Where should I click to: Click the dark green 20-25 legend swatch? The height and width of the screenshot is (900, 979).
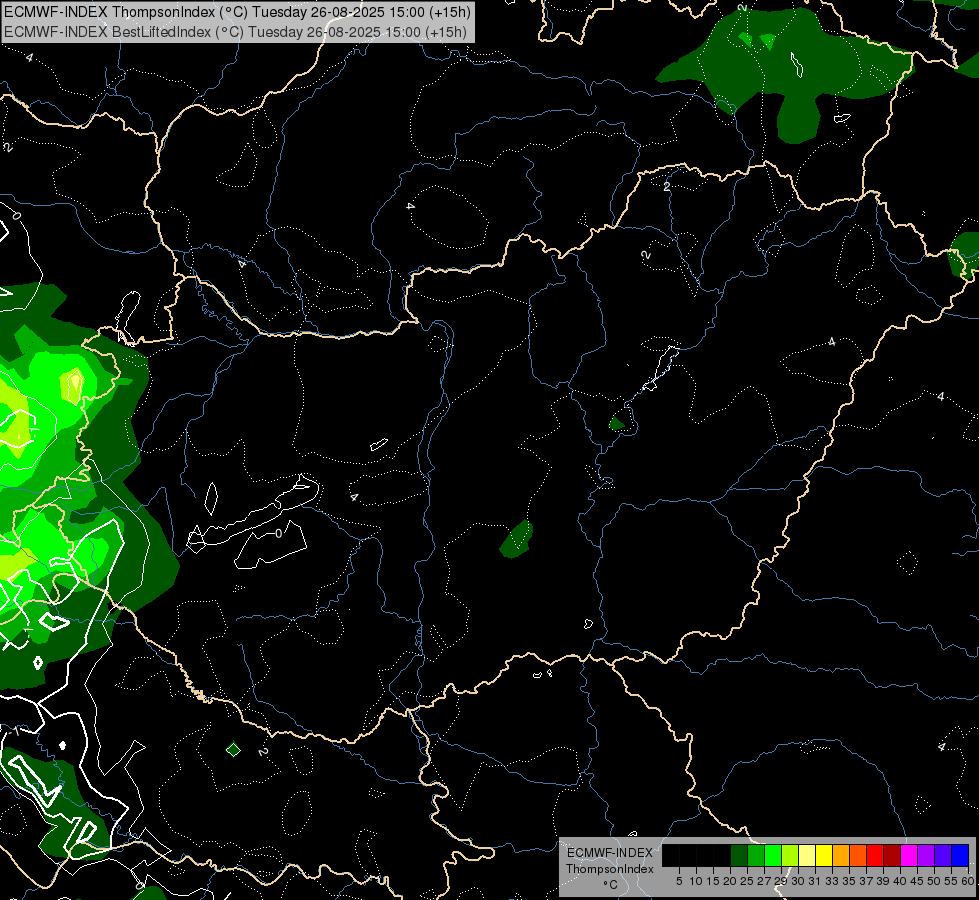739,855
